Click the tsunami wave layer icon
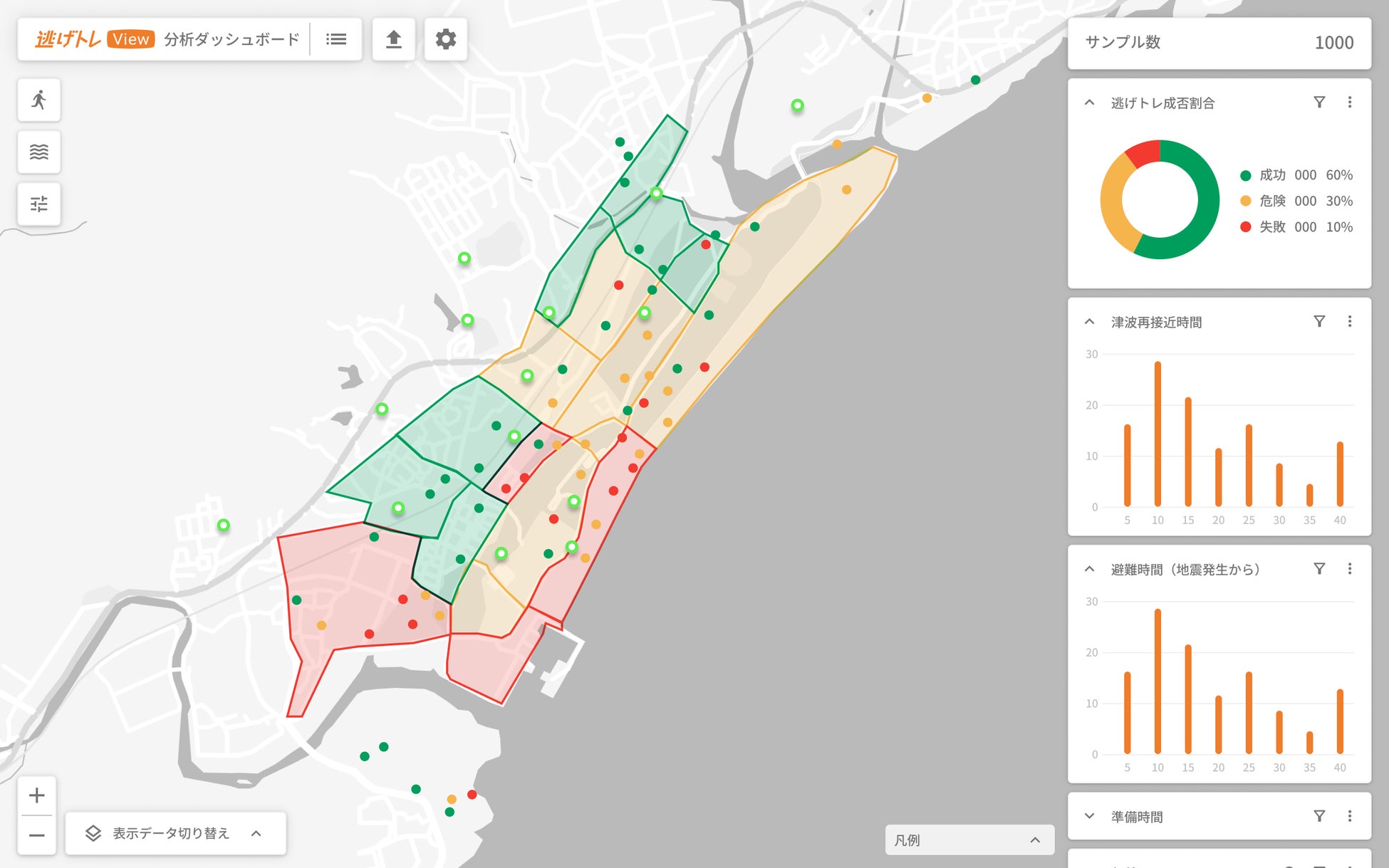The width and height of the screenshot is (1389, 868). (x=39, y=152)
